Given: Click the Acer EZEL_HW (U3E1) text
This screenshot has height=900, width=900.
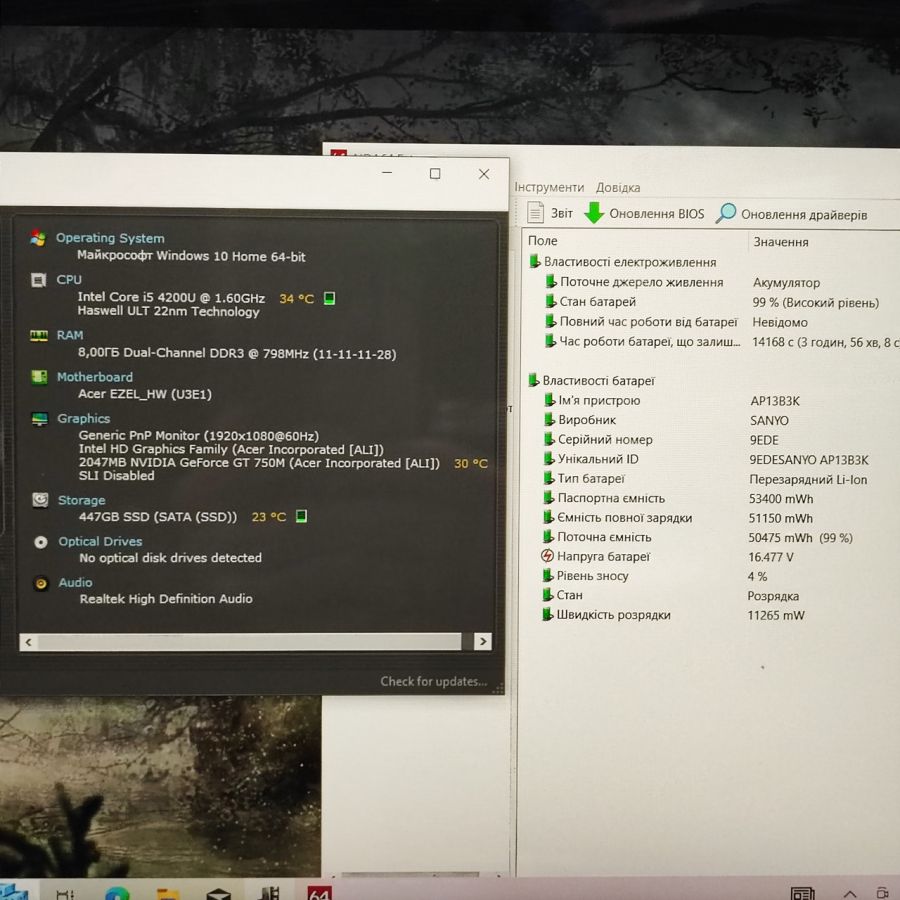Looking at the screenshot, I should pyautogui.click(x=145, y=394).
